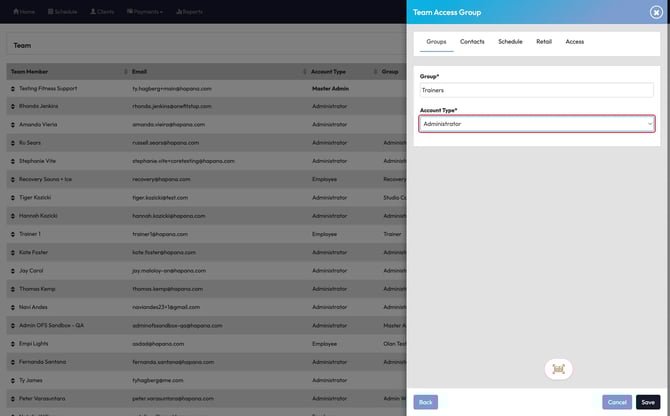This screenshot has width=670, height=416.
Task: Click sort icon on Account Type column
Action: (x=374, y=72)
